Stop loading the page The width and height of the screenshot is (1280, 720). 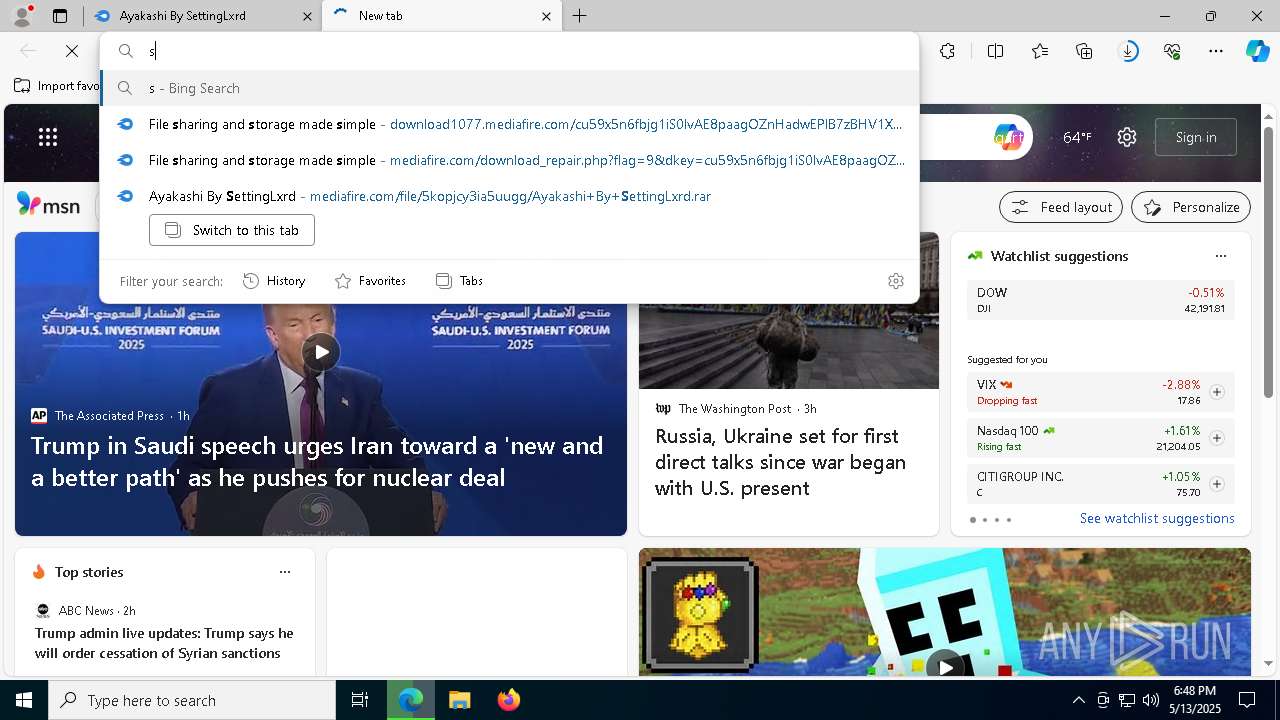[x=72, y=51]
